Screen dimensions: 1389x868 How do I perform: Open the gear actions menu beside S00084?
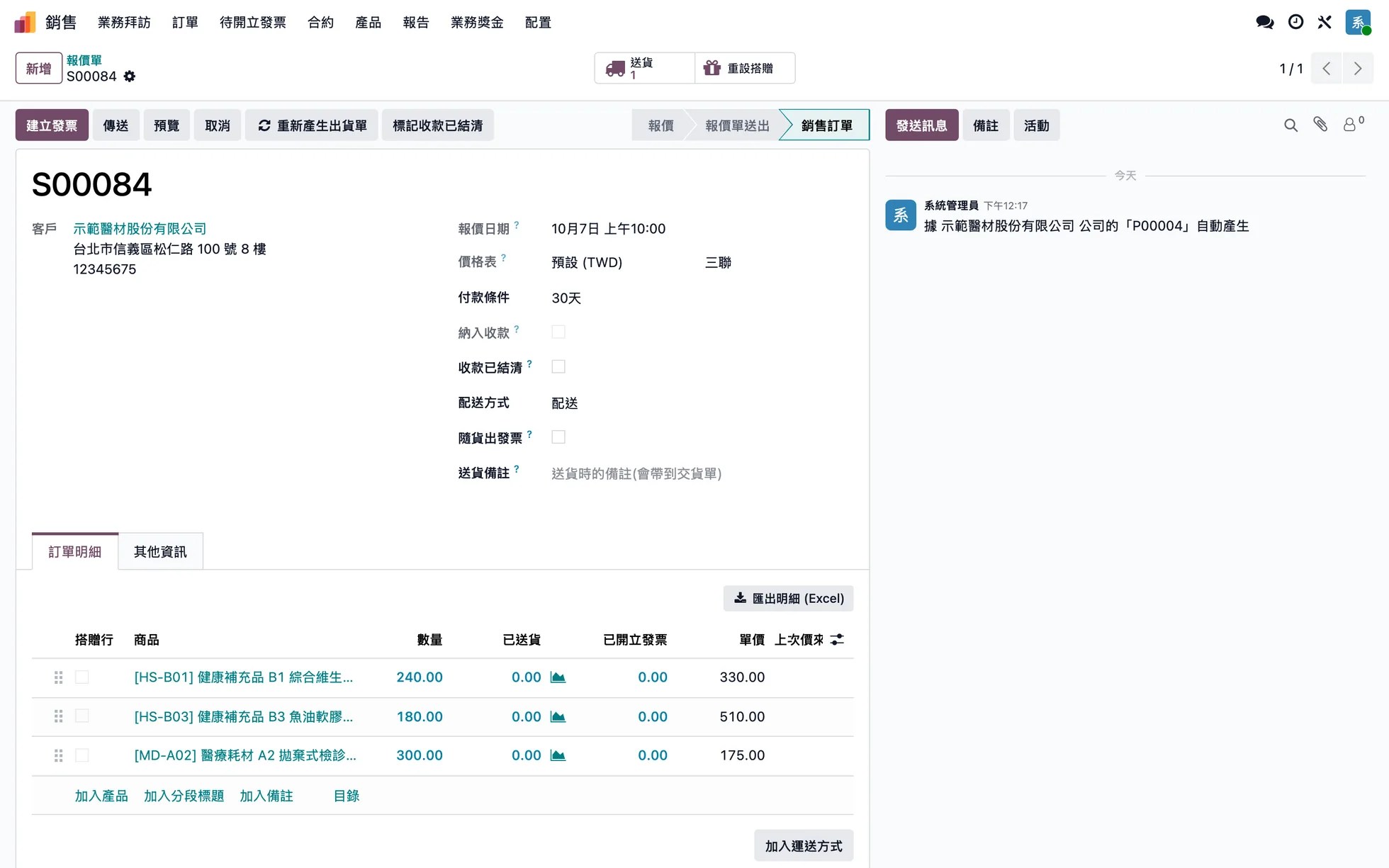pyautogui.click(x=129, y=77)
